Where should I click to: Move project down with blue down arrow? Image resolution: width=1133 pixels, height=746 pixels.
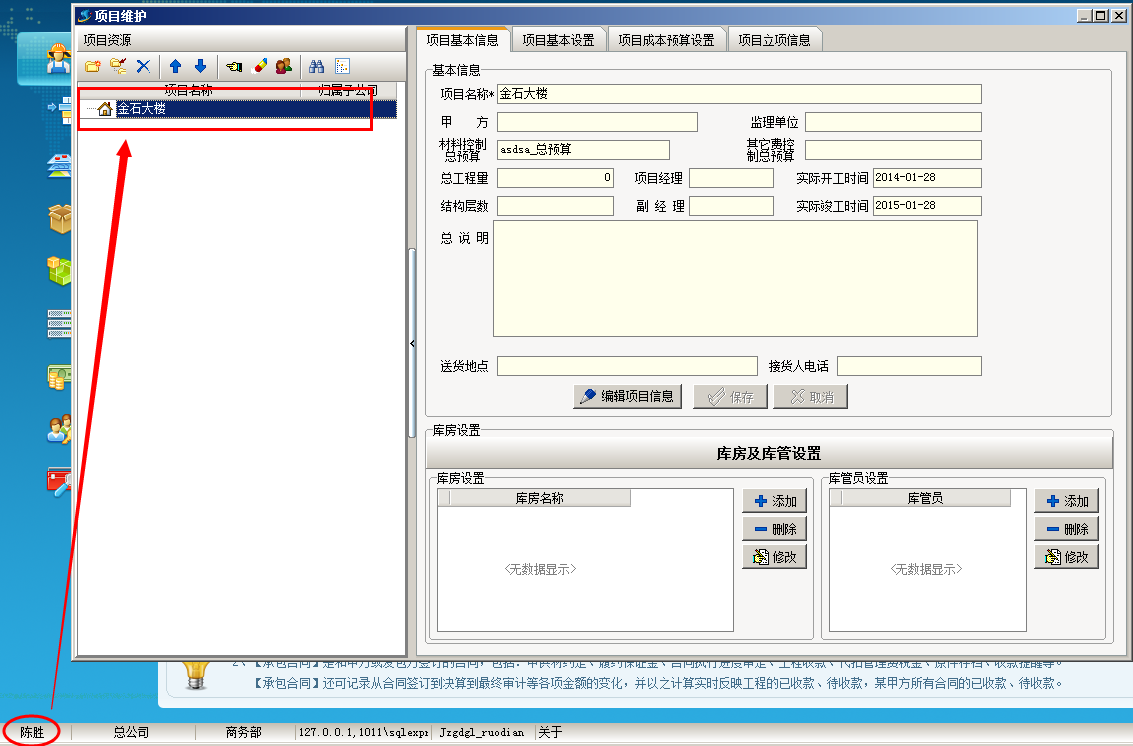pos(200,66)
